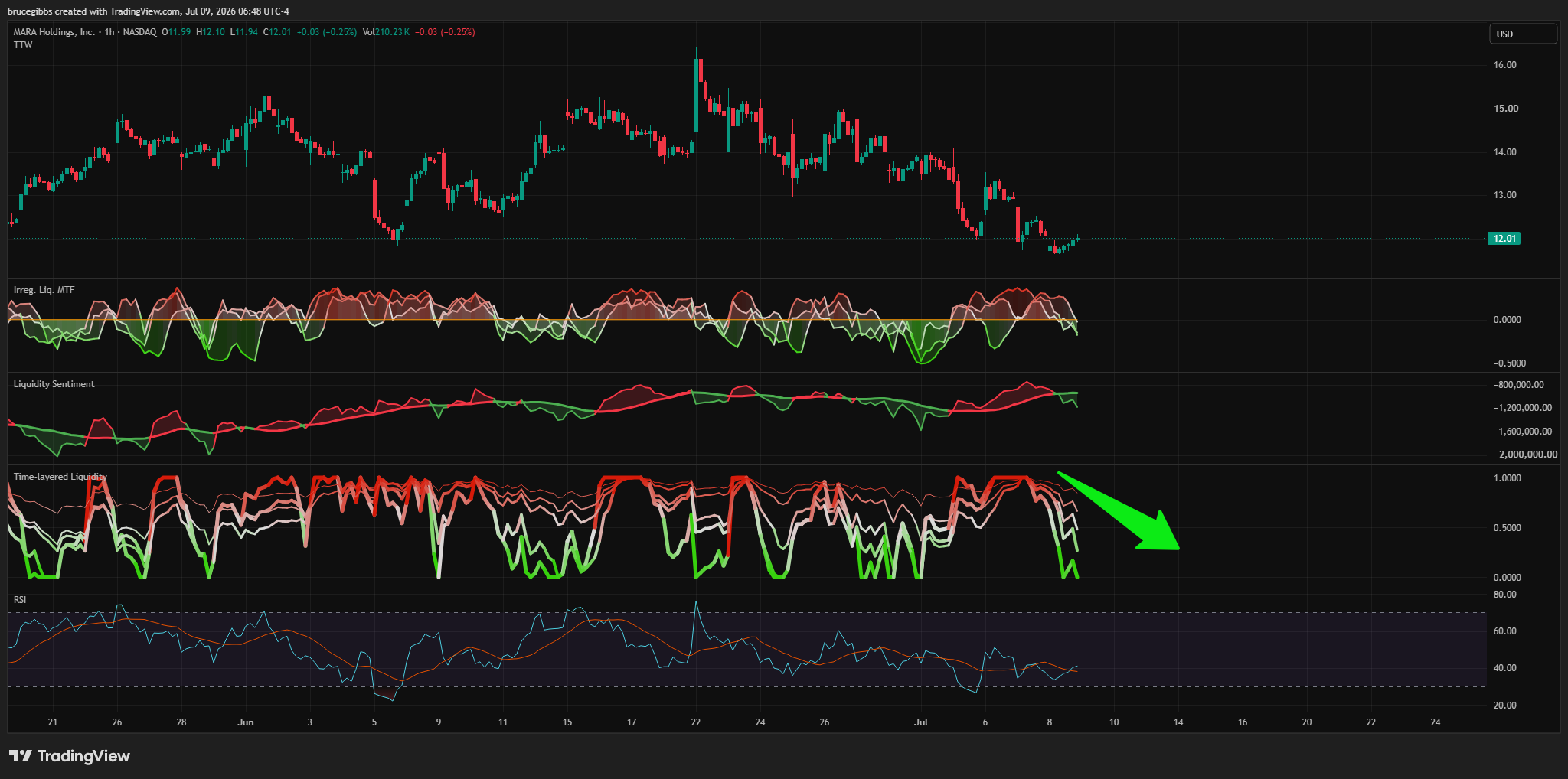Select the Irreg. Liq. MTF indicator label
Image resolution: width=1568 pixels, height=779 pixels.
click(x=44, y=290)
